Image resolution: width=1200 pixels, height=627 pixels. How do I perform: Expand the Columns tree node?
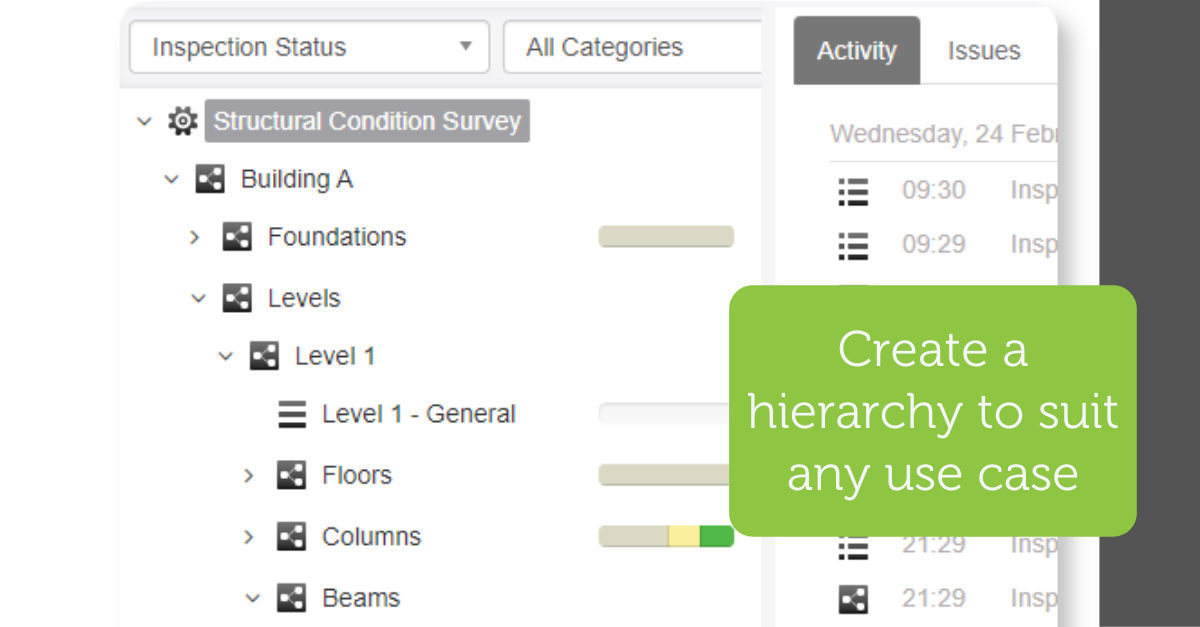pos(249,537)
